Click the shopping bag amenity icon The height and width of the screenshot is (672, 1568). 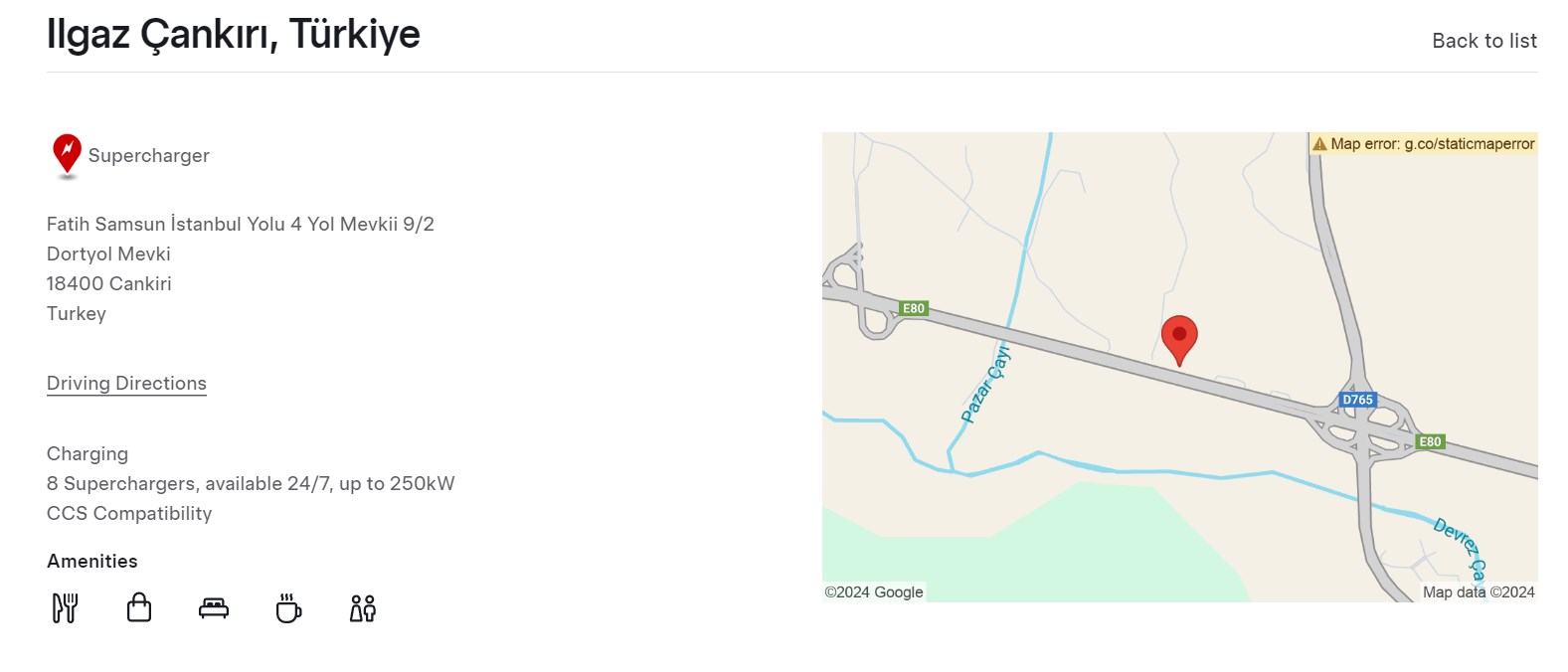139,607
